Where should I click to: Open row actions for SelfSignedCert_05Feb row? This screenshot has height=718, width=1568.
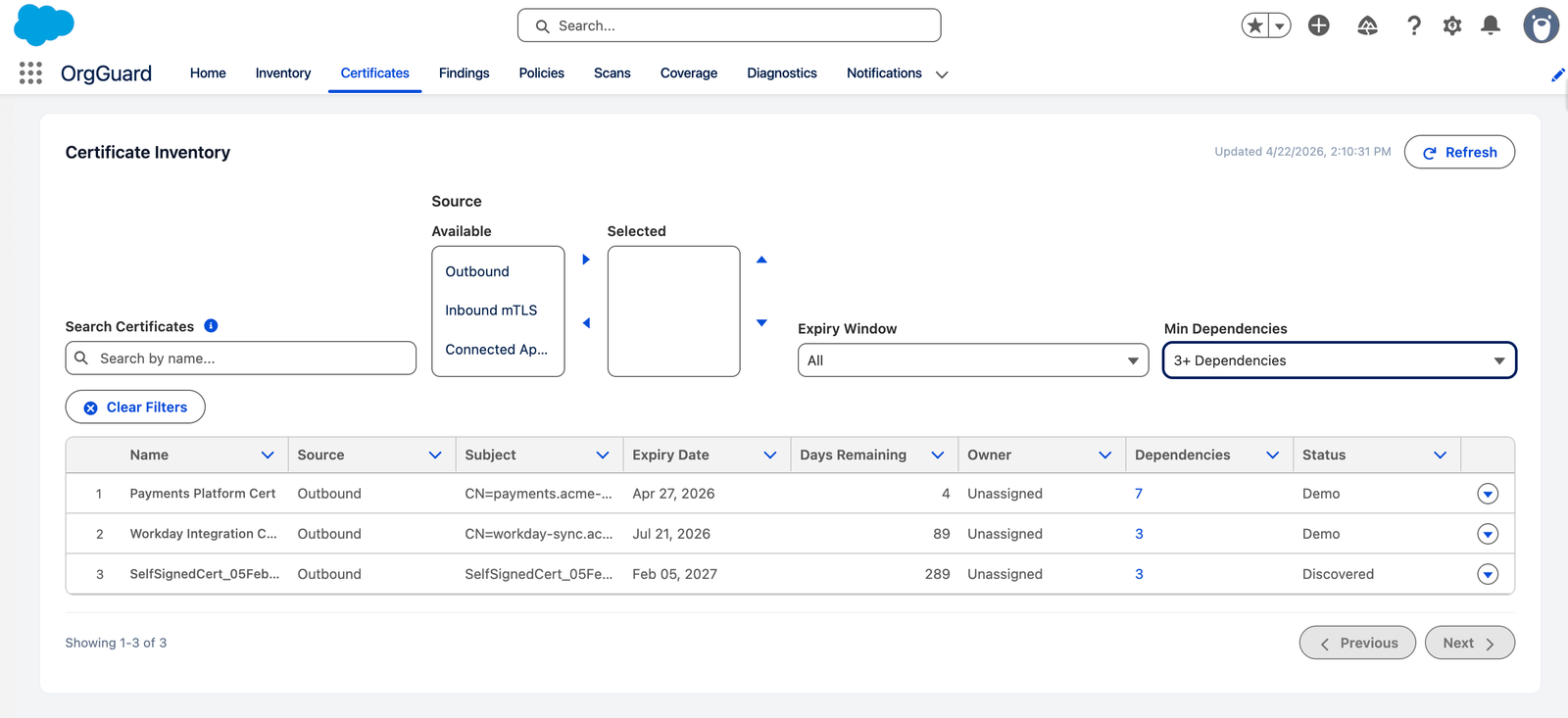coord(1488,574)
